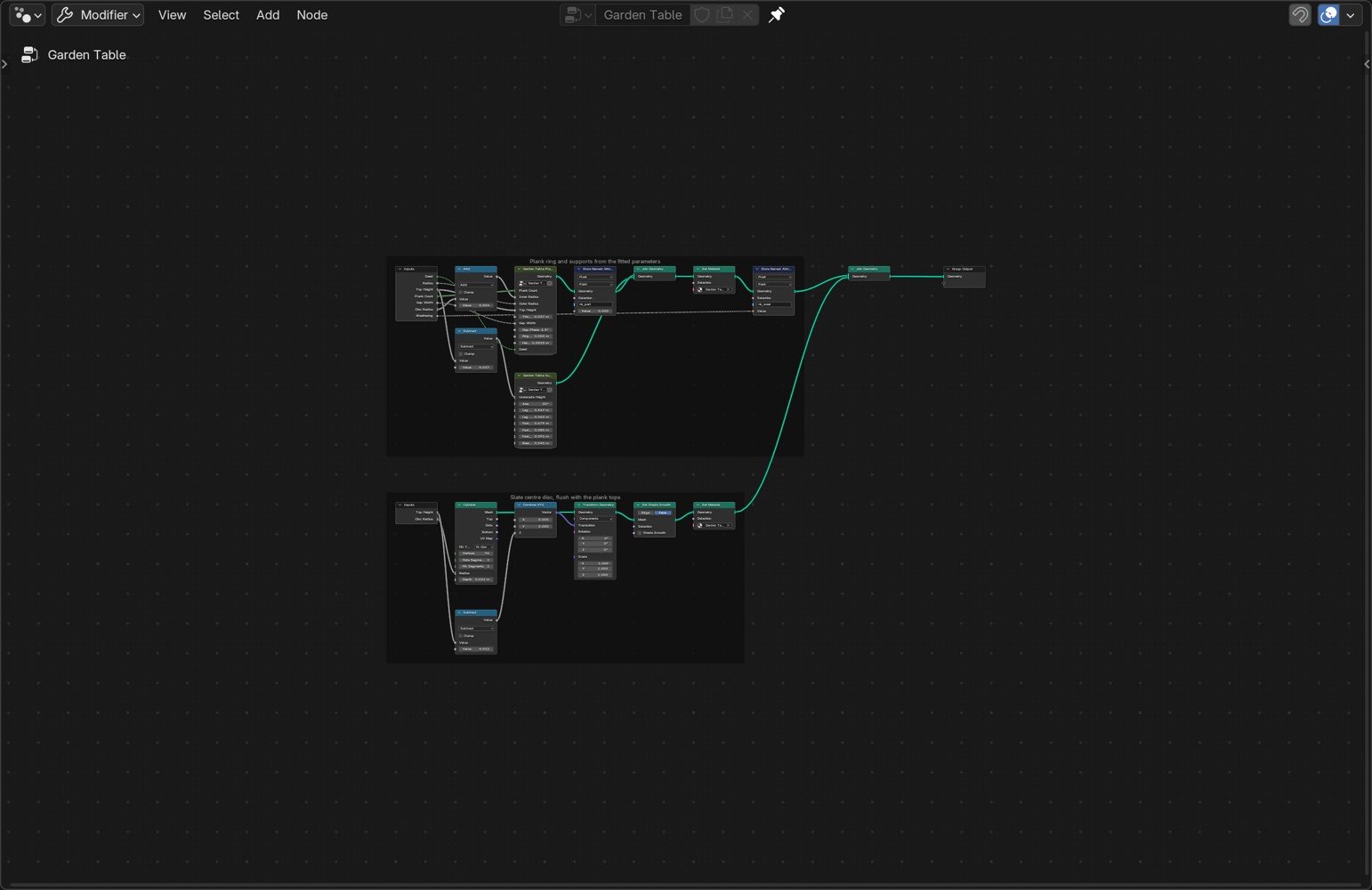Toggle Clamp checkbox in the lower Subtract node
Viewport: 1372px width, 890px height.
(461, 635)
